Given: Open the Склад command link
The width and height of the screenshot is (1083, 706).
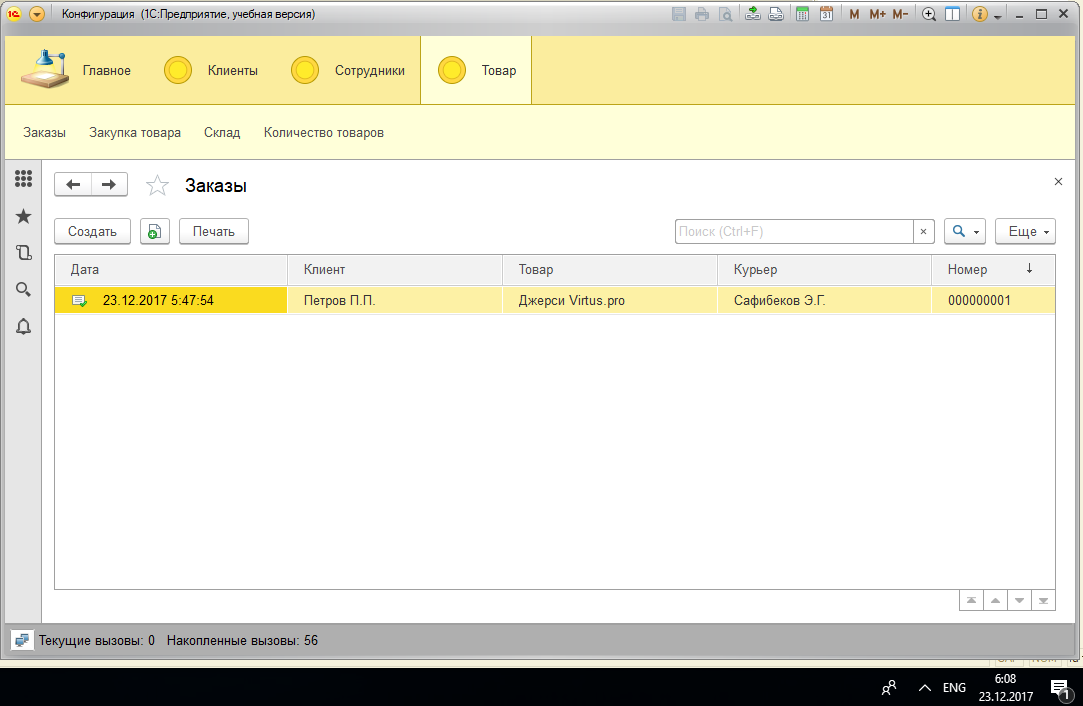Looking at the screenshot, I should pyautogui.click(x=222, y=133).
